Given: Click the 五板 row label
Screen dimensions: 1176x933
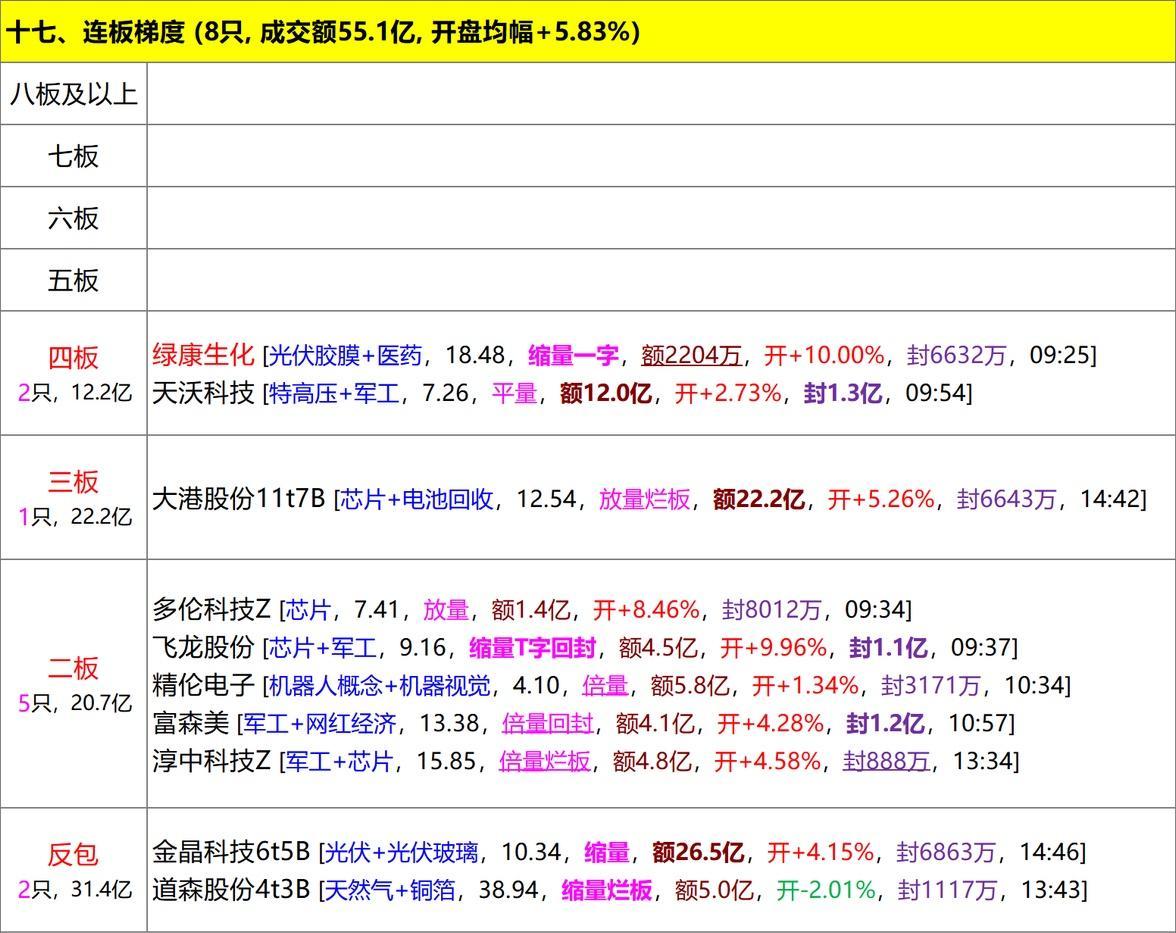Looking at the screenshot, I should point(74,280).
